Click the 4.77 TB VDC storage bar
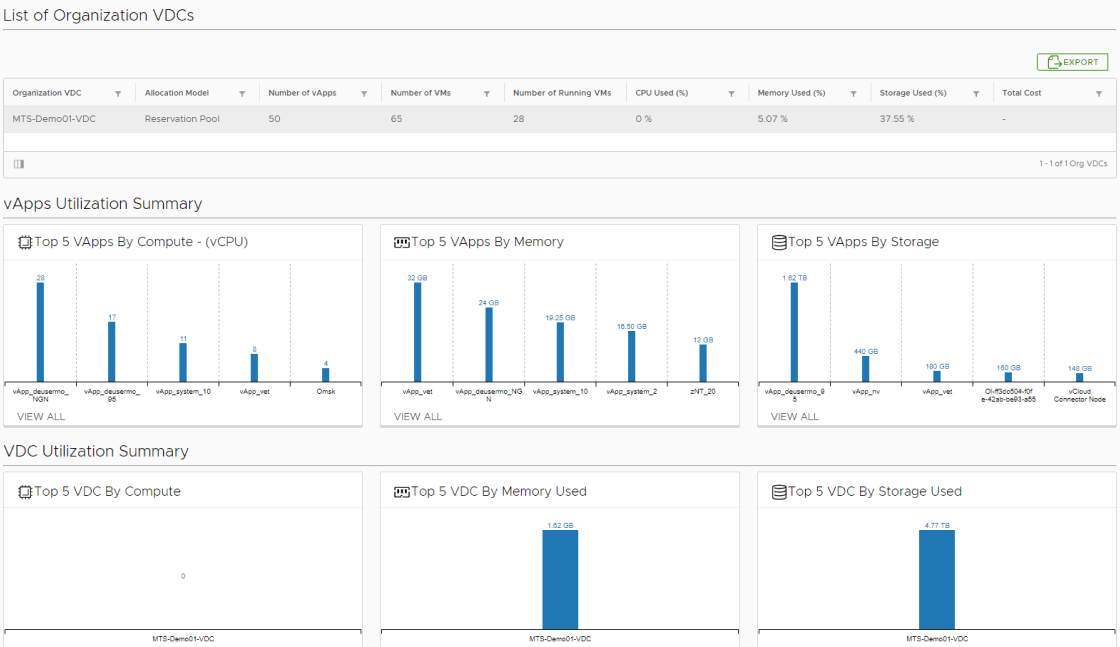This screenshot has height=647, width=1120. tap(937, 580)
